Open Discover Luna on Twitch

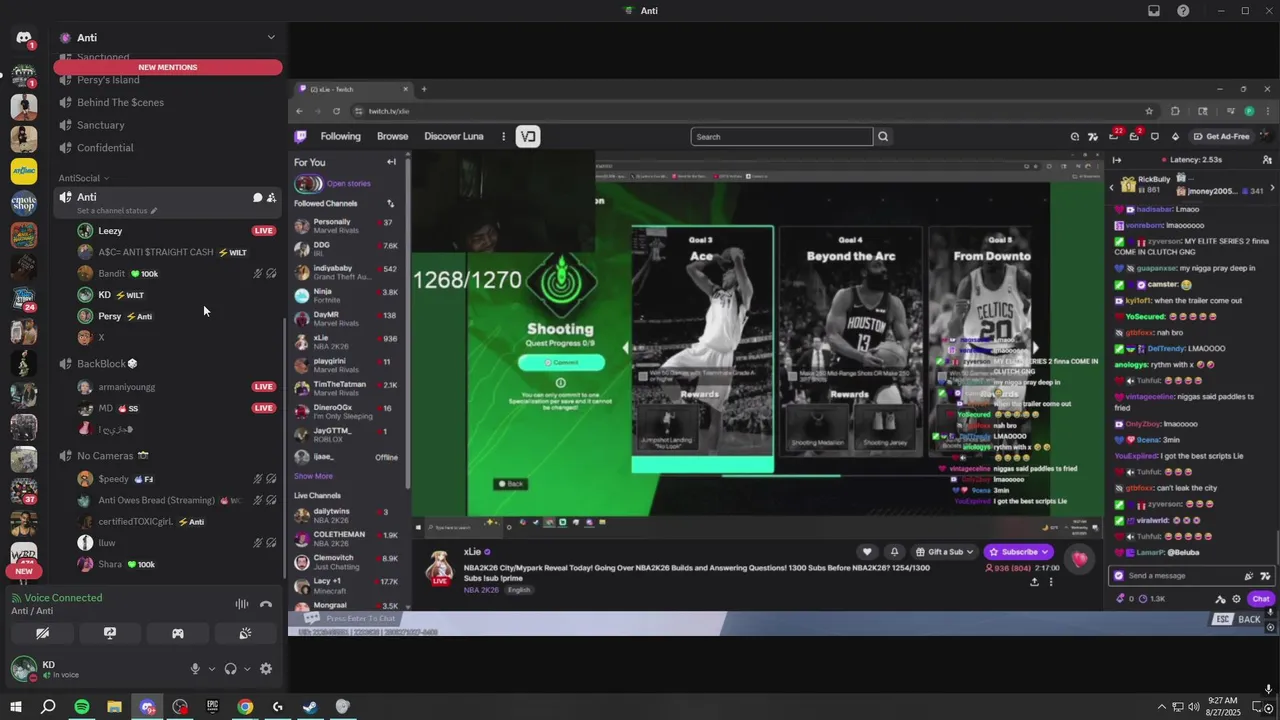(454, 137)
